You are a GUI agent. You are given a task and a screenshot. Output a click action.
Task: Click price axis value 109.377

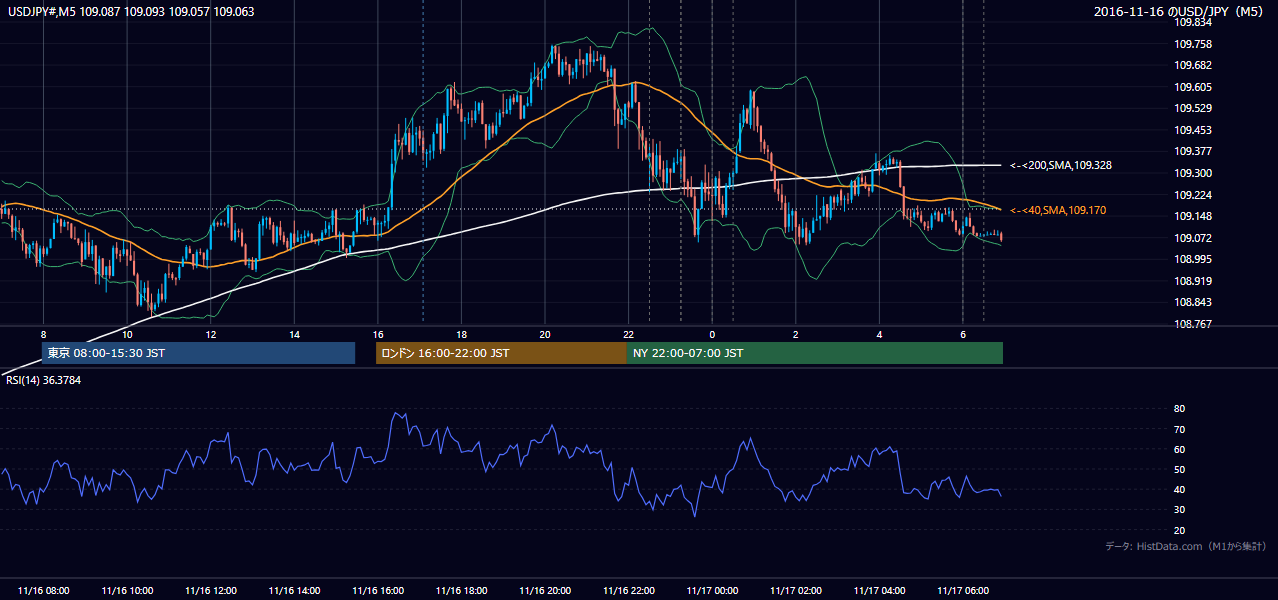pos(1193,152)
